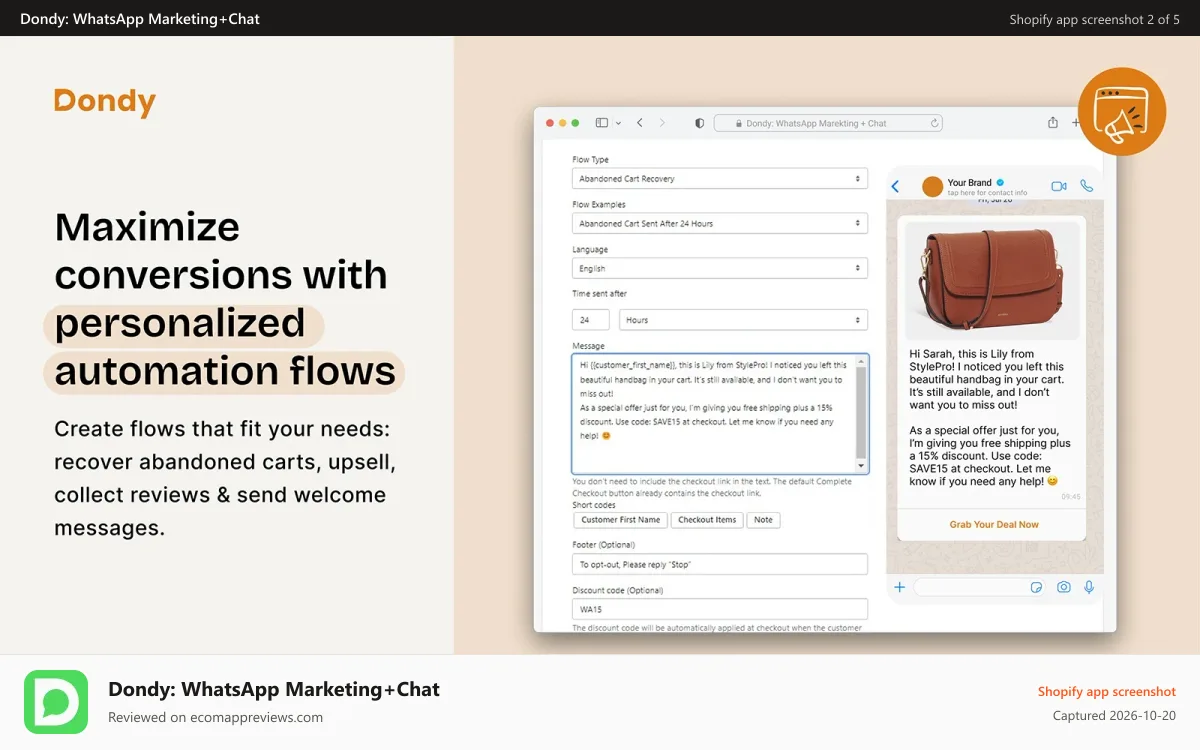Screen dimensions: 1200x750
Task: Click the green Dondy app icon
Action: click(x=56, y=702)
